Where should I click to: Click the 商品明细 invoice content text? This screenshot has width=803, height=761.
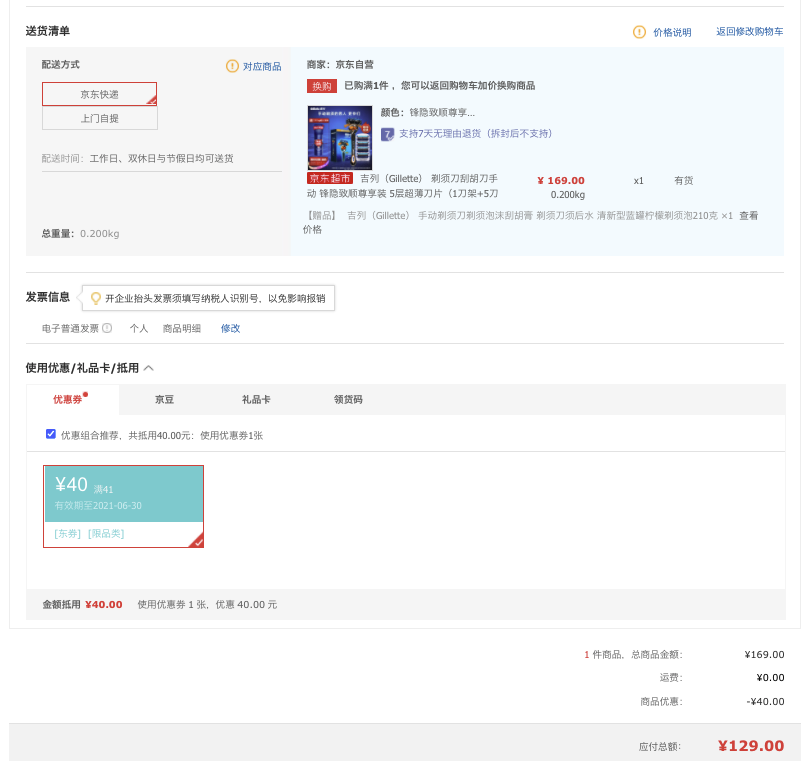182,328
